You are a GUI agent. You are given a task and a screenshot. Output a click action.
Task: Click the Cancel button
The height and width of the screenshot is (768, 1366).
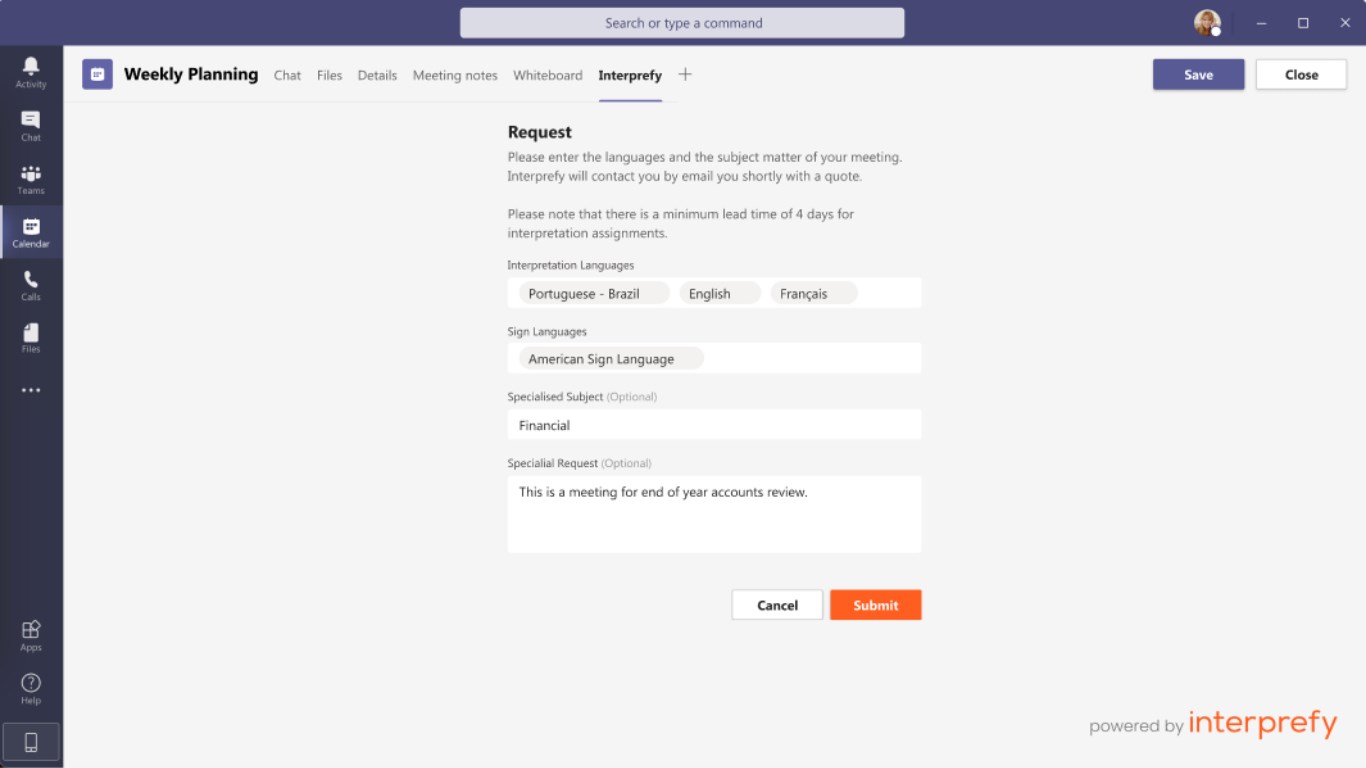pos(777,605)
